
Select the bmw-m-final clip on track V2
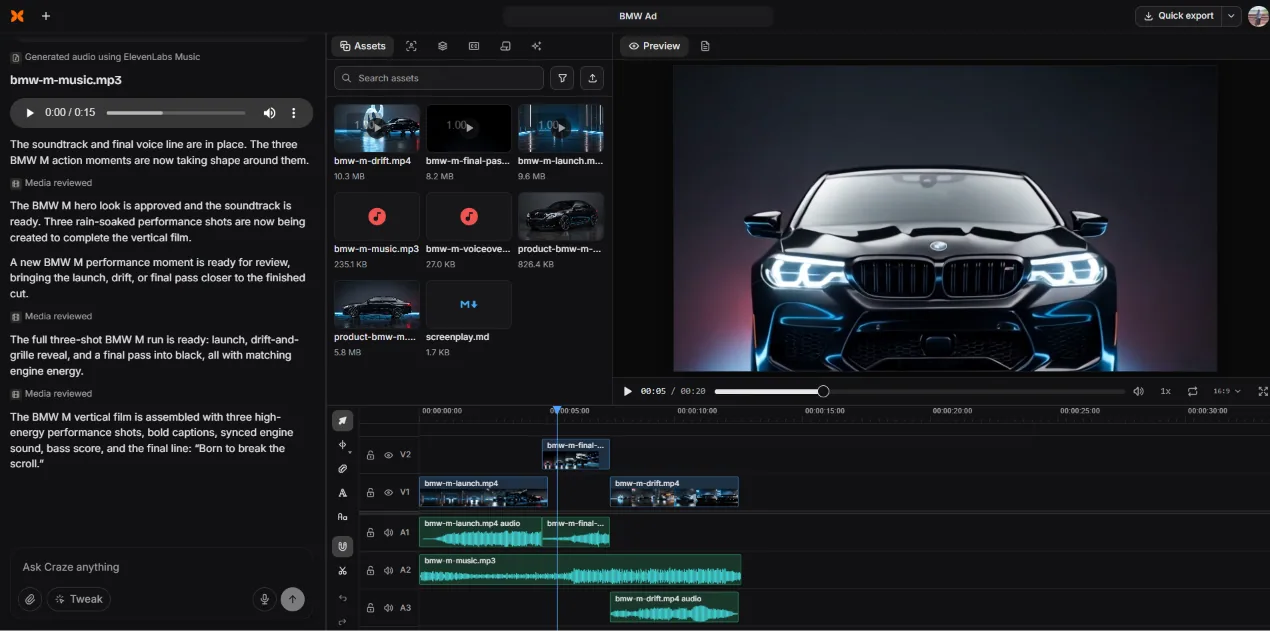(576, 454)
